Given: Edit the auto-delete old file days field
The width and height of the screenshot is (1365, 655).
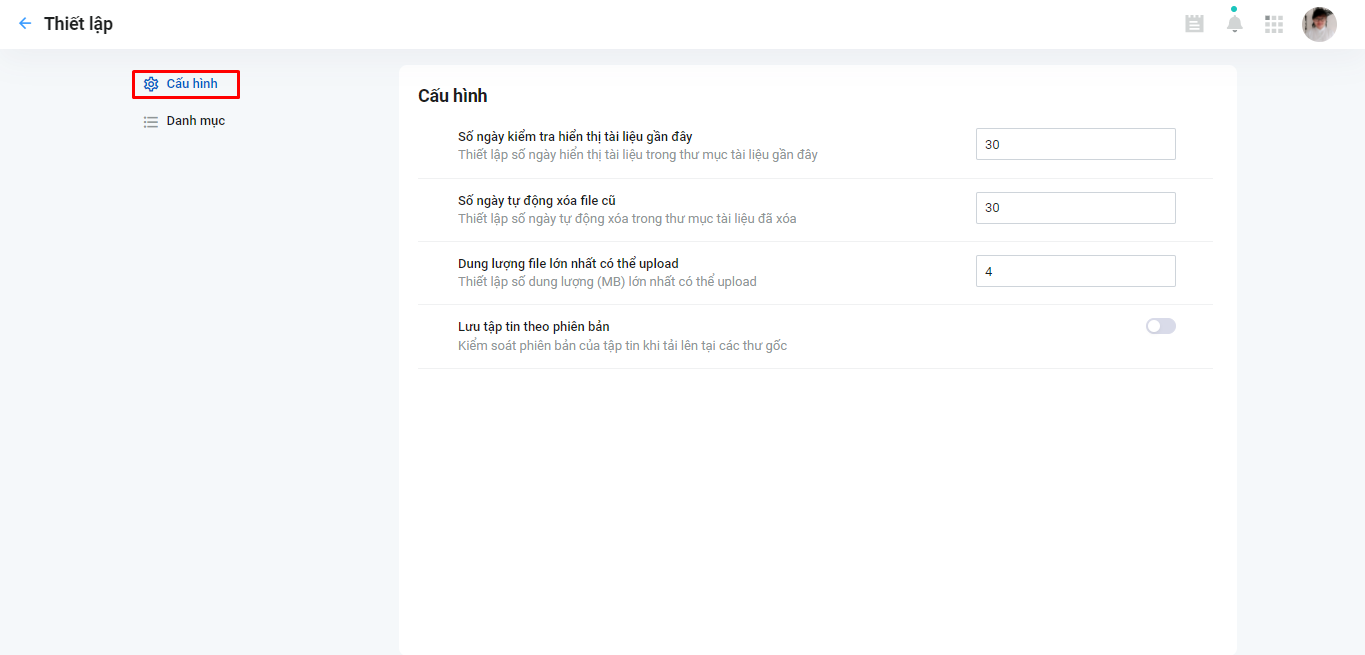Looking at the screenshot, I should pos(1076,207).
